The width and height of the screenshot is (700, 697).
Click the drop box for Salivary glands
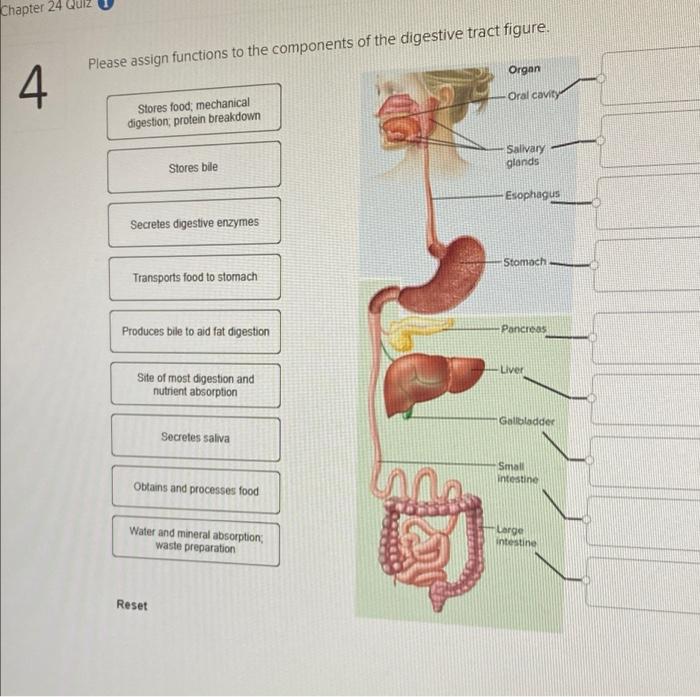pyautogui.click(x=650, y=138)
